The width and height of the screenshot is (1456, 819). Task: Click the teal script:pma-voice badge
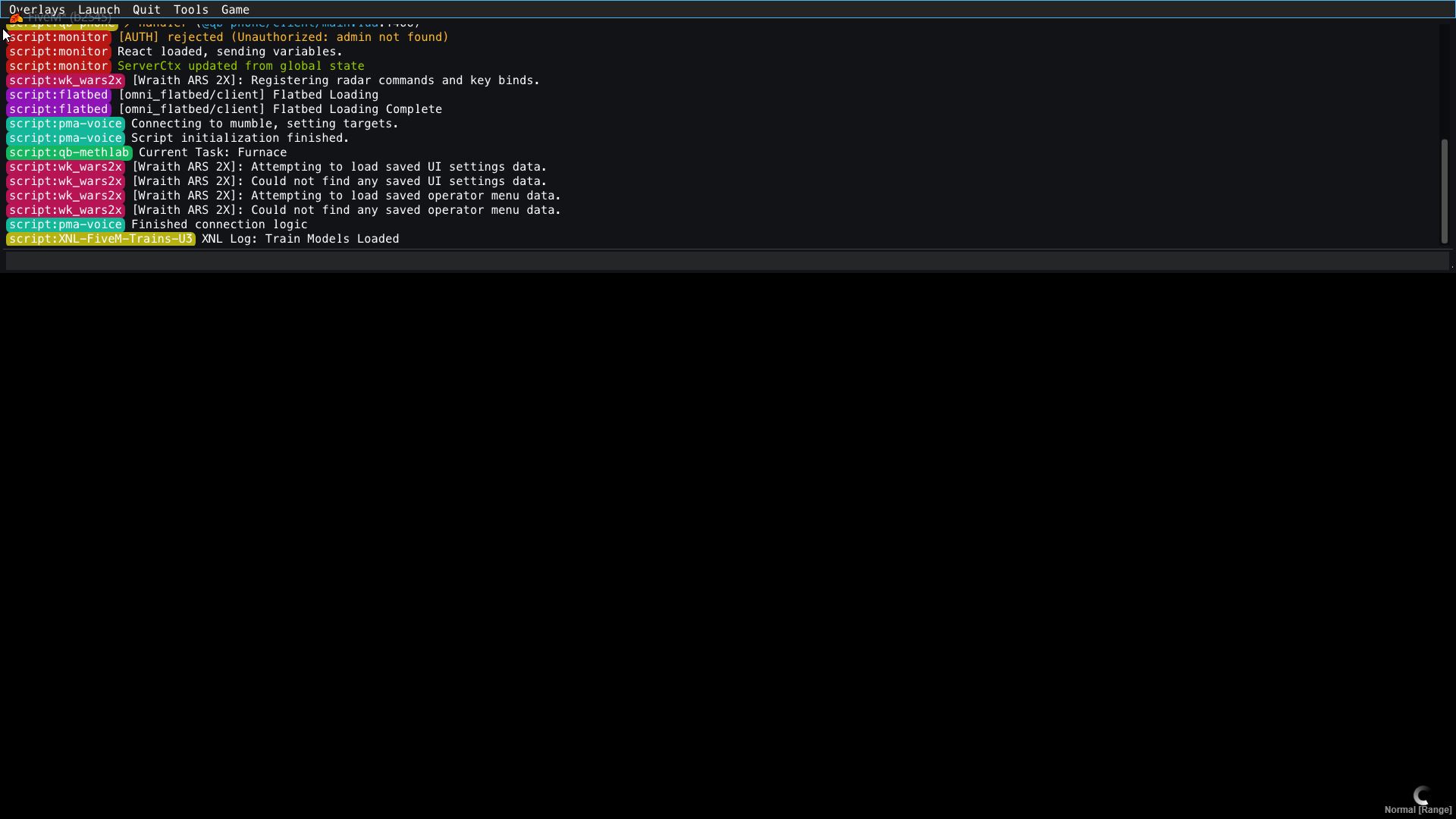[x=65, y=124]
